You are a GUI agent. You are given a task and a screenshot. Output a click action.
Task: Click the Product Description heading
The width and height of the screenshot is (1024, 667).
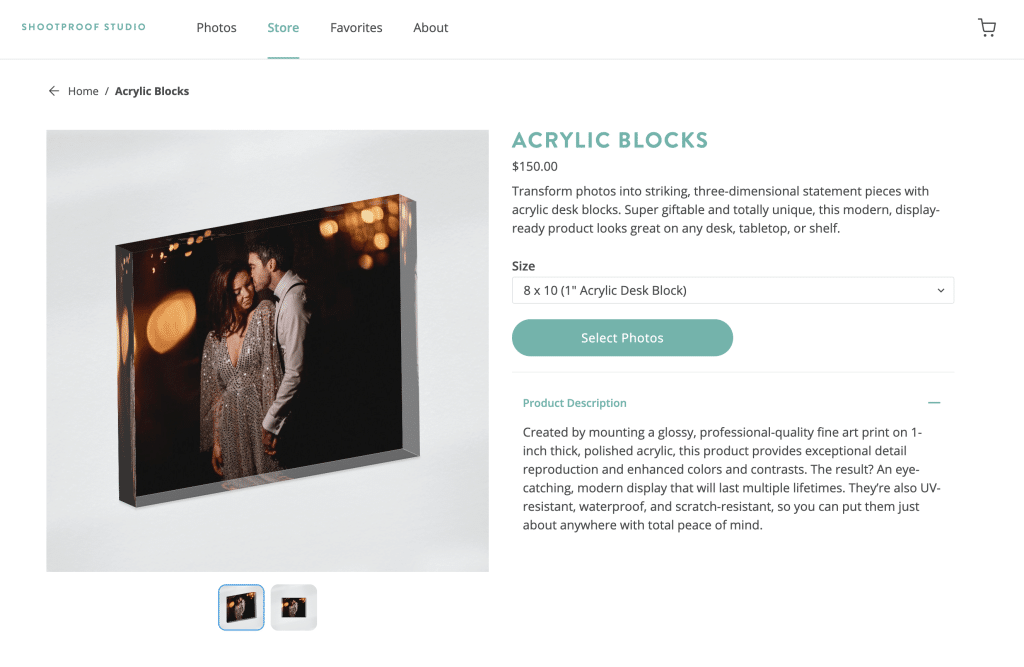coord(575,403)
